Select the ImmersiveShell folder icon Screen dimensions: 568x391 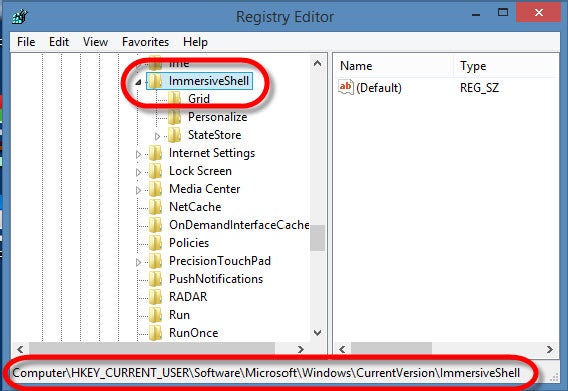[x=156, y=81]
